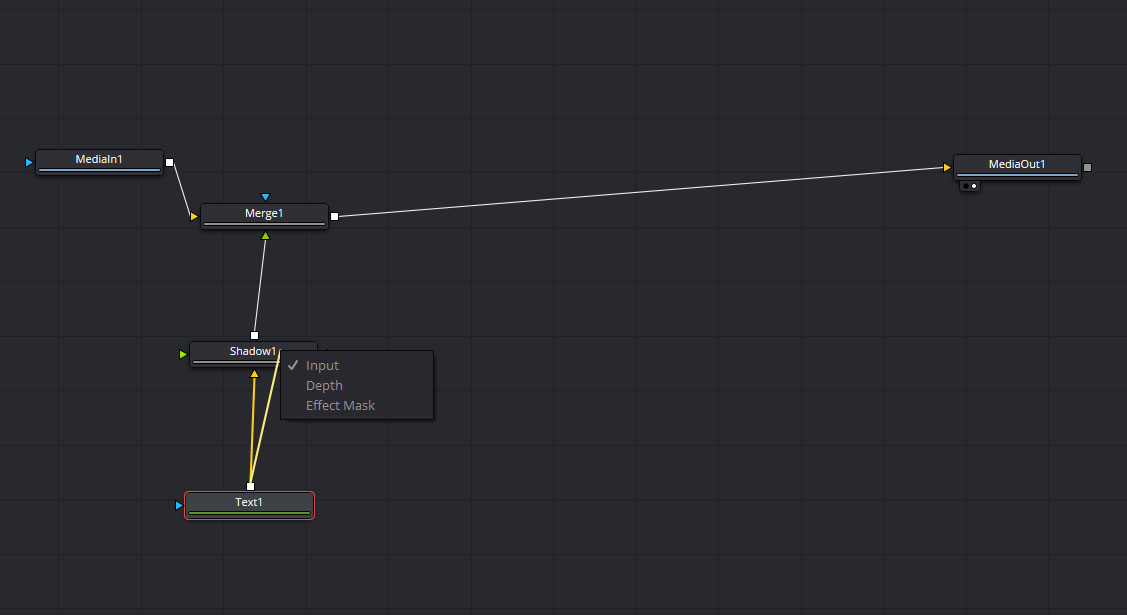Image resolution: width=1127 pixels, height=615 pixels.
Task: Click Merge1's blue effect mask triangle on top
Action: click(265, 197)
